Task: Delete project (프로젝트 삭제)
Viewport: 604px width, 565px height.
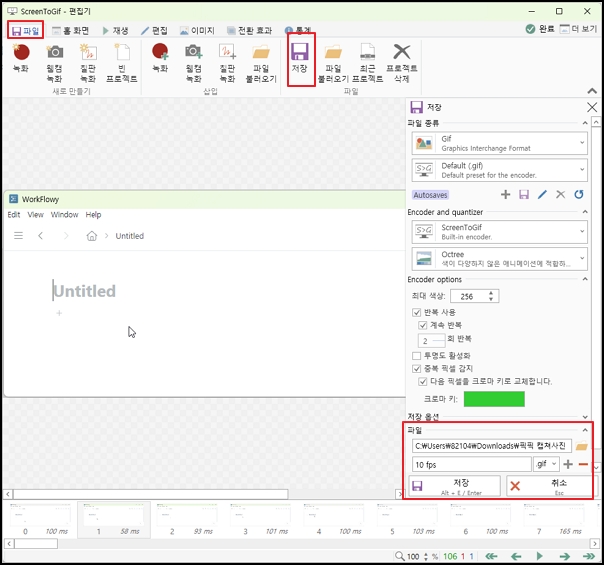Action: (x=402, y=63)
